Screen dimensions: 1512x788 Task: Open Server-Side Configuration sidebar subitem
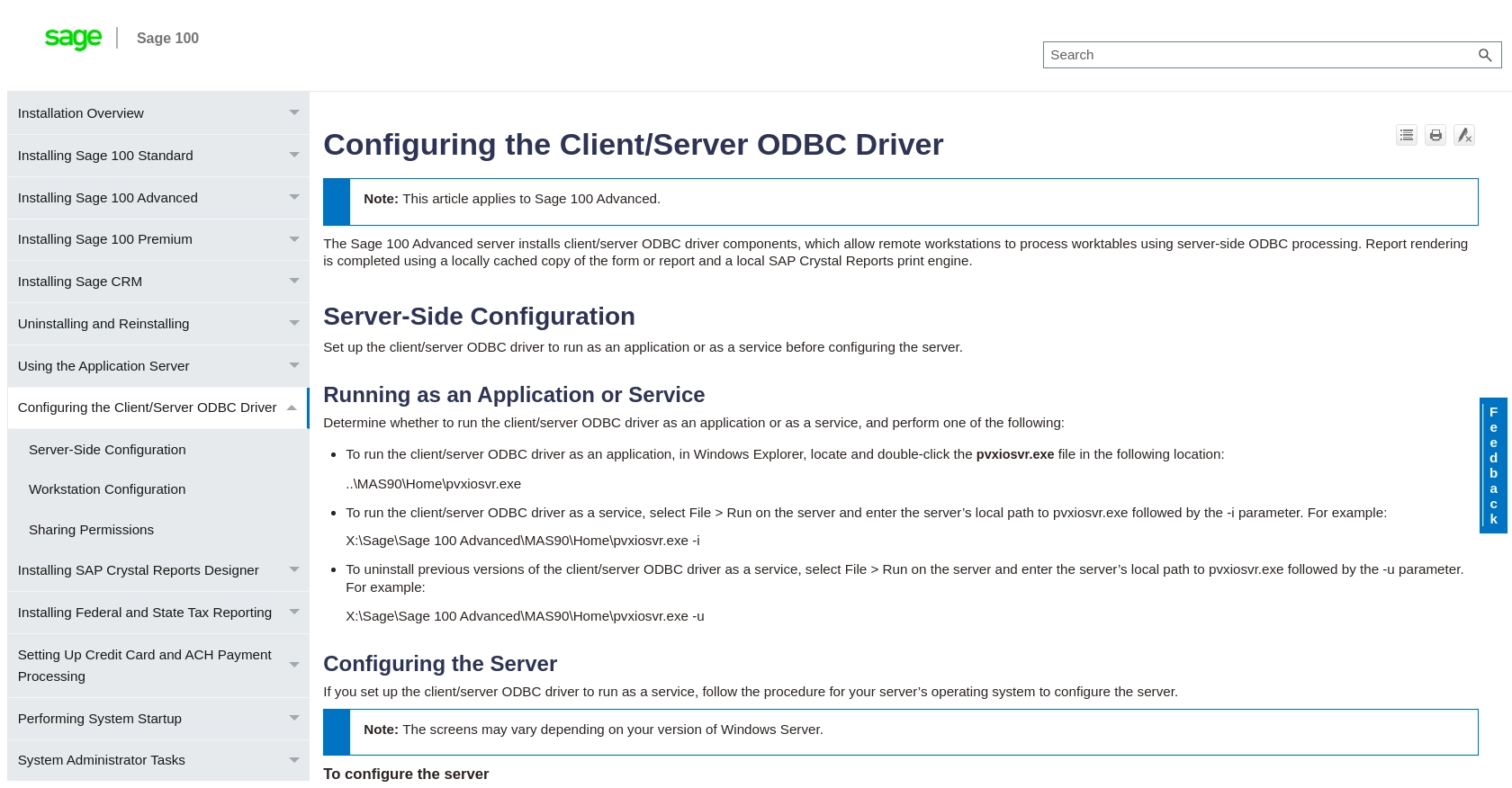107,450
